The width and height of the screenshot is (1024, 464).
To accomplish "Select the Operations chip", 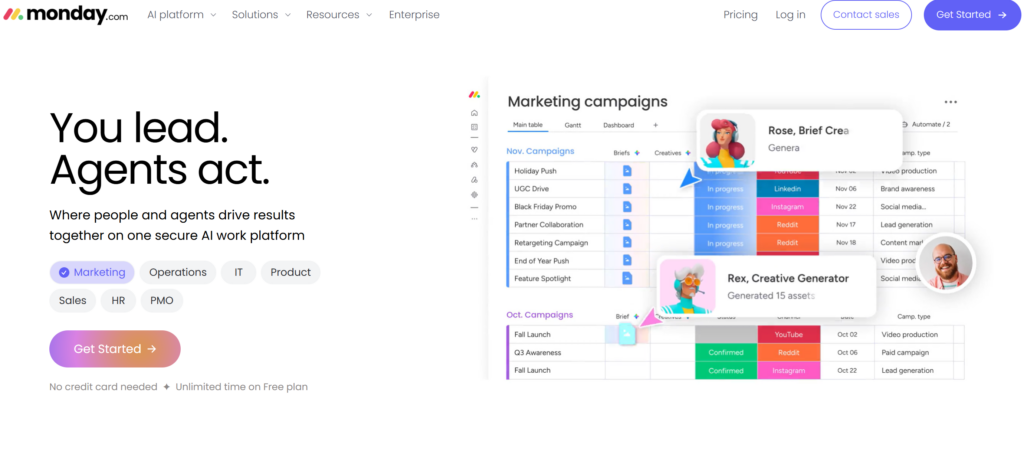I will coord(178,273).
